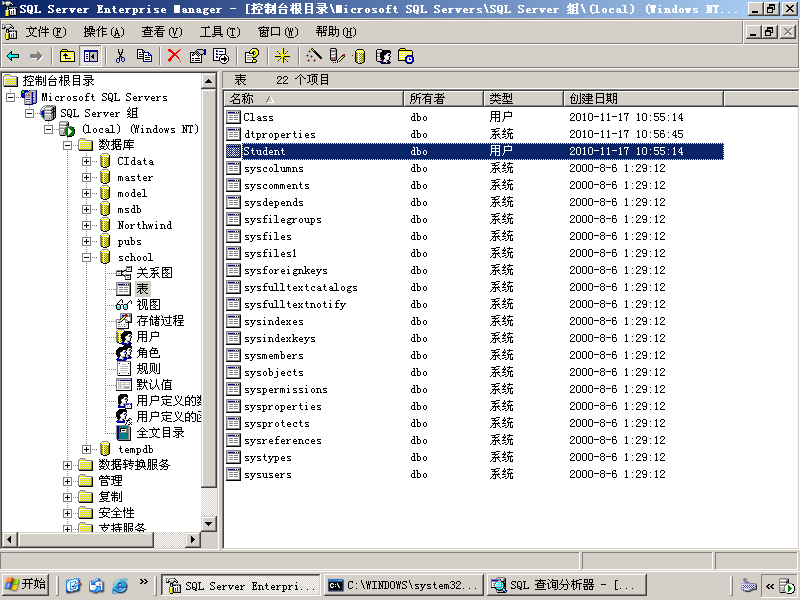
Task: Launch Internet Explorer from the quick launch
Action: 120,585
